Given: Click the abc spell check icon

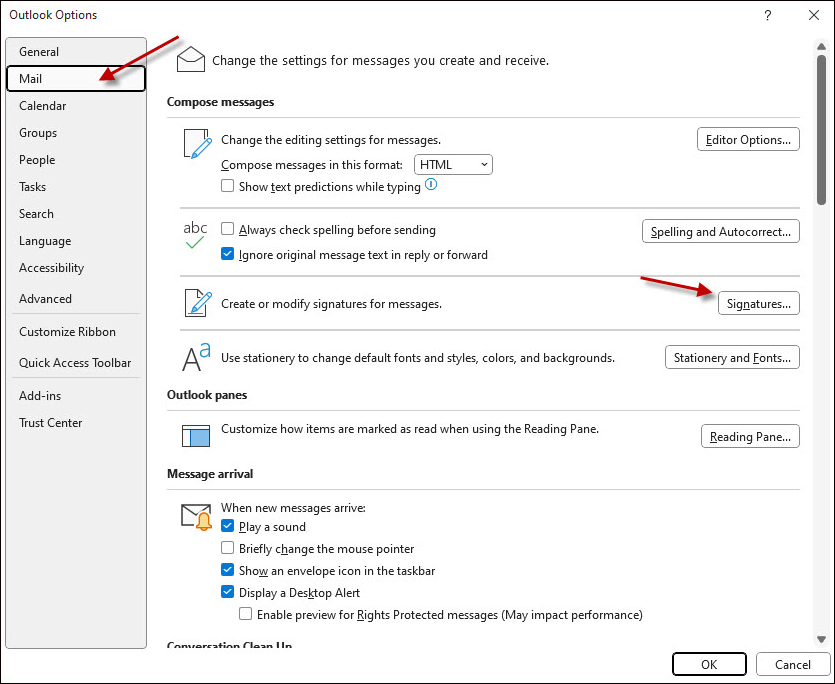Looking at the screenshot, I should pyautogui.click(x=195, y=235).
